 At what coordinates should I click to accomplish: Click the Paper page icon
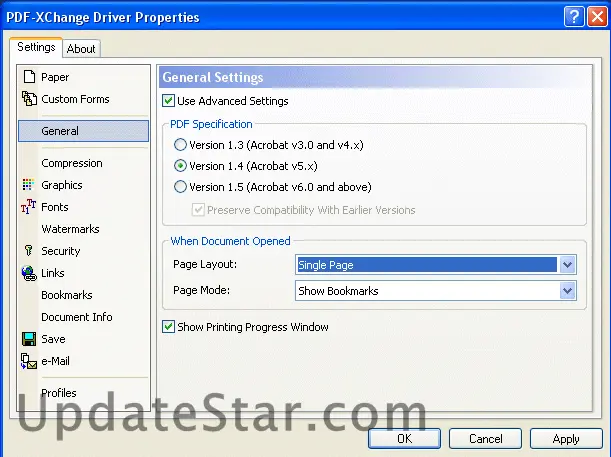tap(29, 77)
